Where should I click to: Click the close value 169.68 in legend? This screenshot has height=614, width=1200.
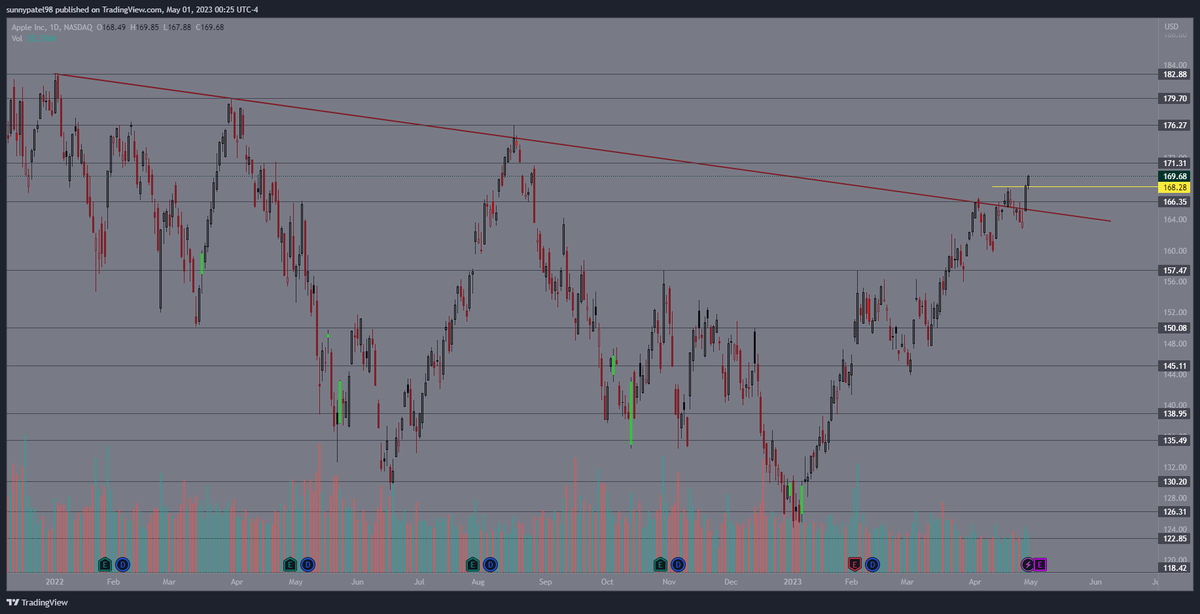(x=213, y=27)
